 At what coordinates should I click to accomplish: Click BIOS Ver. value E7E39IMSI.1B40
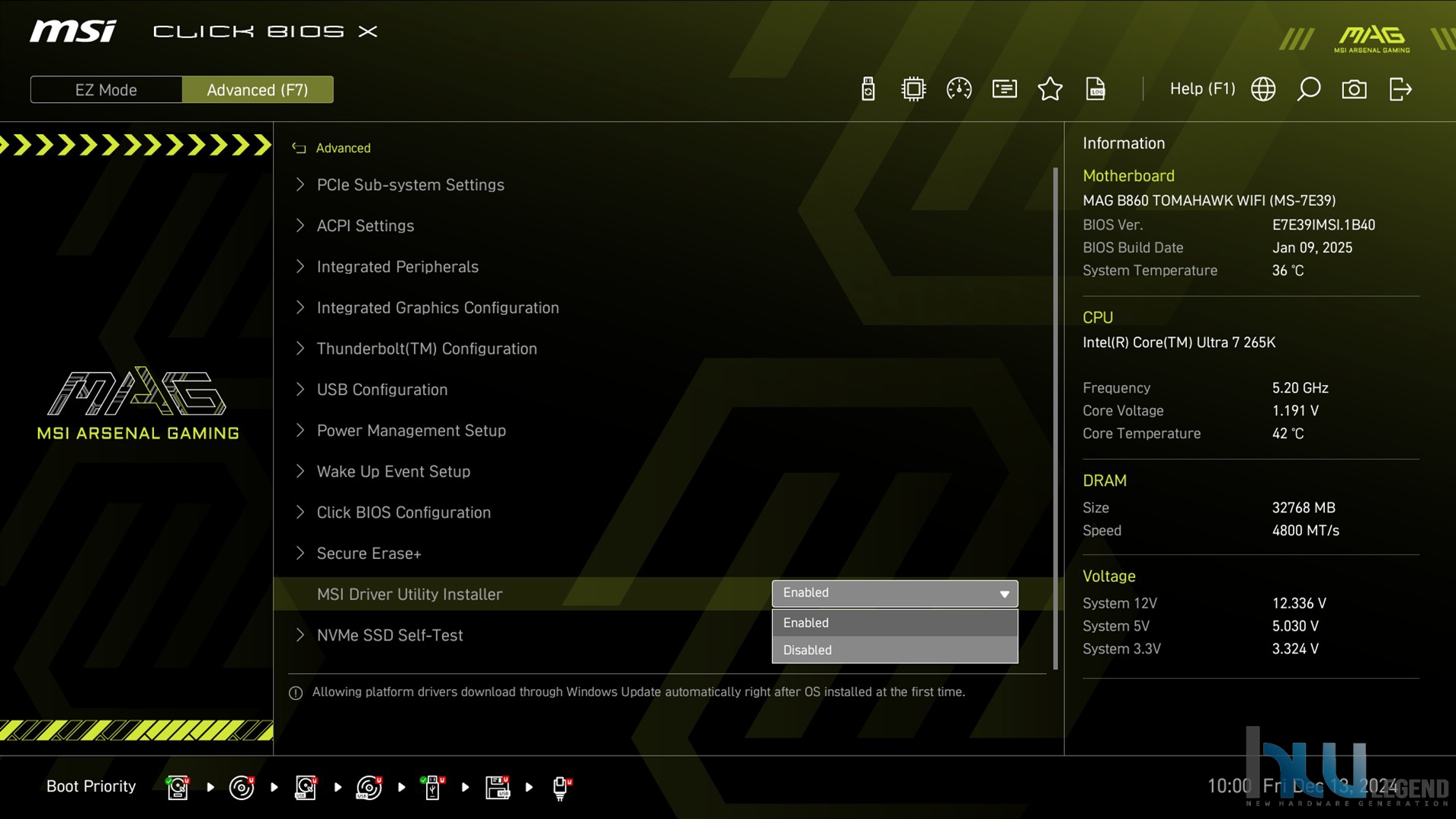point(1323,225)
